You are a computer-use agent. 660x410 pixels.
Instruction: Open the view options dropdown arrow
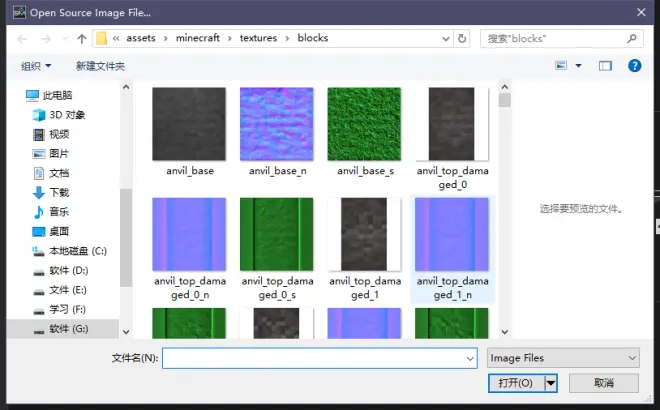point(578,66)
